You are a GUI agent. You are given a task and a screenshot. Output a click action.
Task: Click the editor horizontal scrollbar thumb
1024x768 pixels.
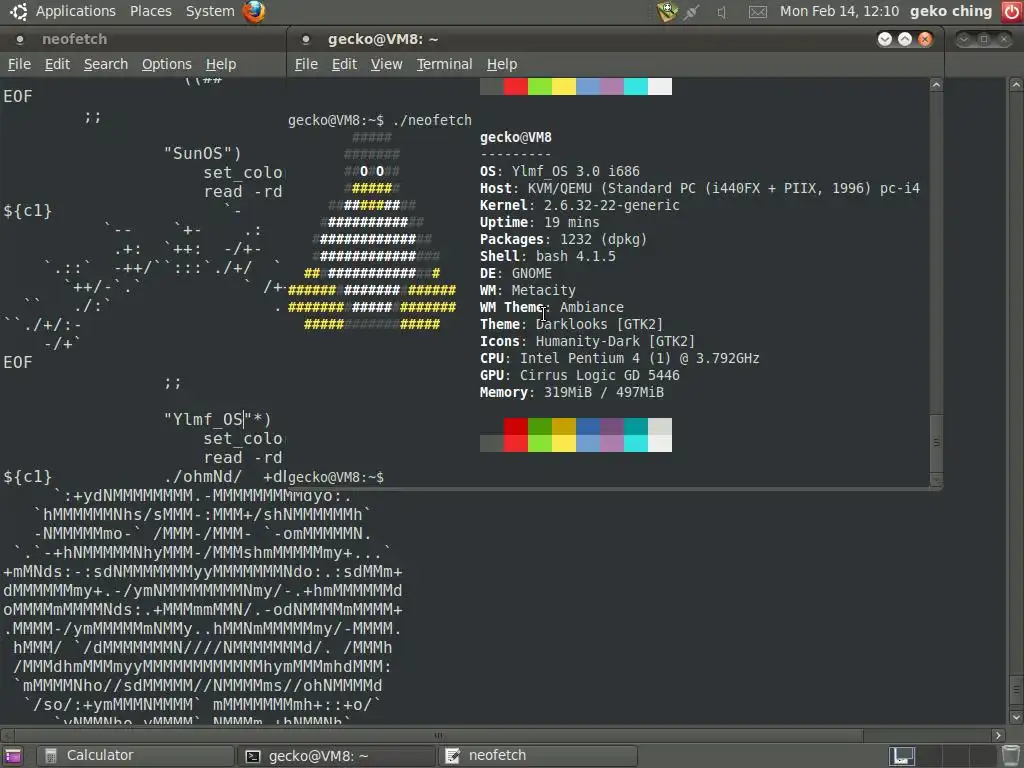(438, 735)
